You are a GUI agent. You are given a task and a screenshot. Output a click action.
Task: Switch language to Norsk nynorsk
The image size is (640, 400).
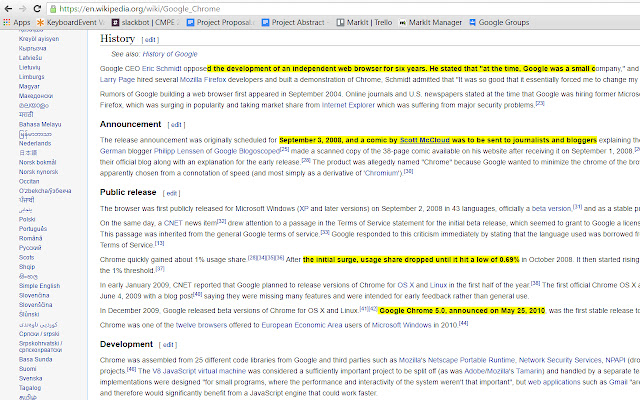click(38, 172)
